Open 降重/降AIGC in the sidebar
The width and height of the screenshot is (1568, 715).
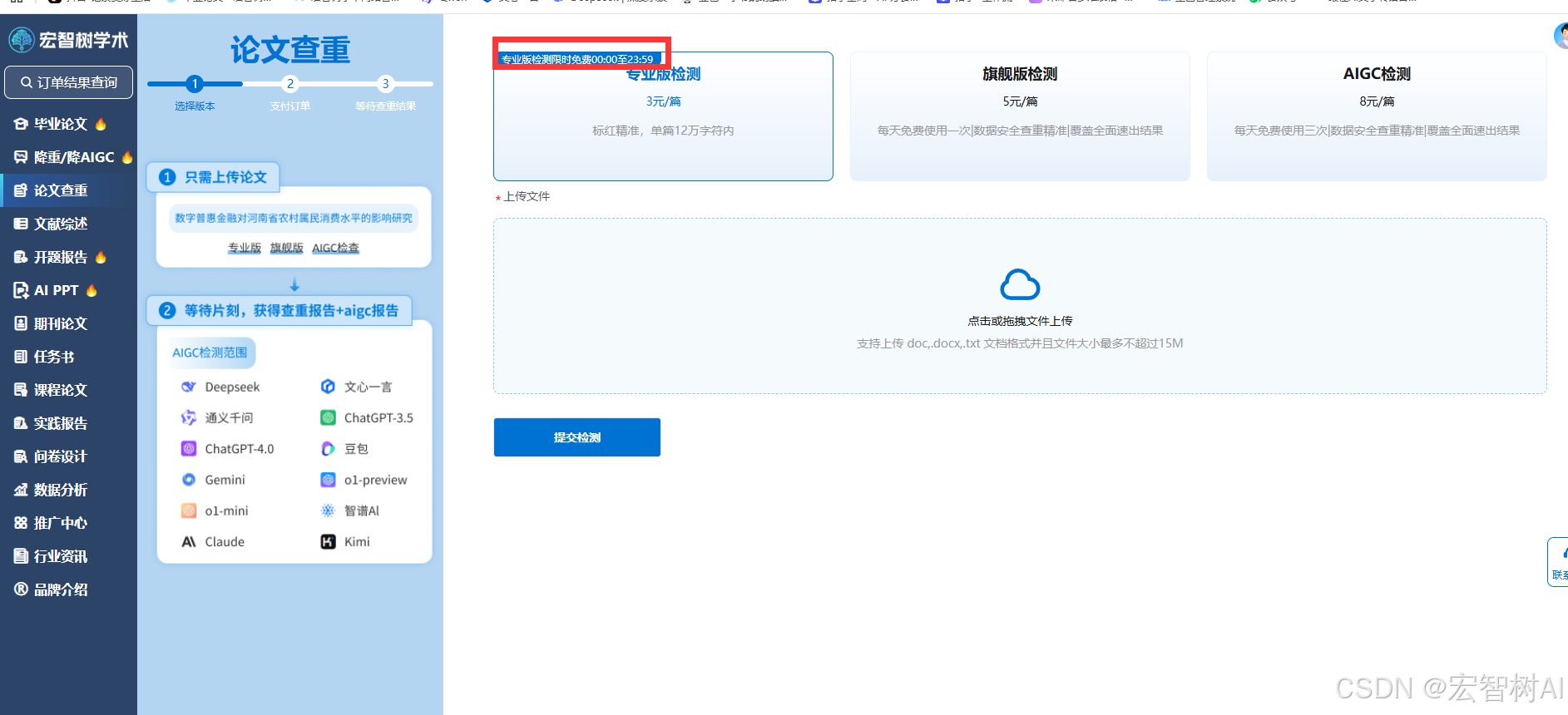click(73, 157)
